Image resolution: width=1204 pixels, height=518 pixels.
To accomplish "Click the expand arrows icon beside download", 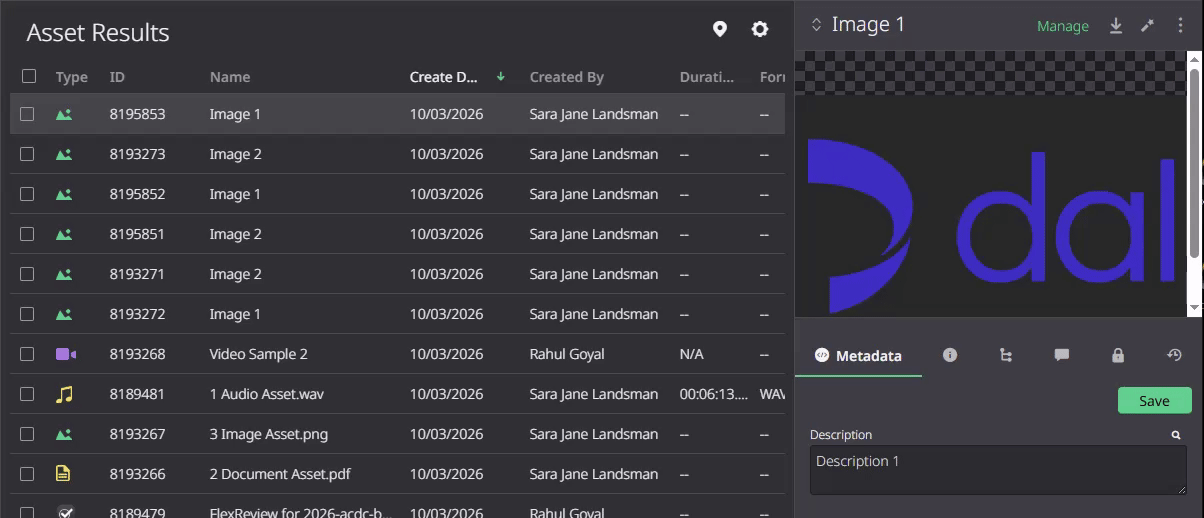I will pyautogui.click(x=1148, y=26).
